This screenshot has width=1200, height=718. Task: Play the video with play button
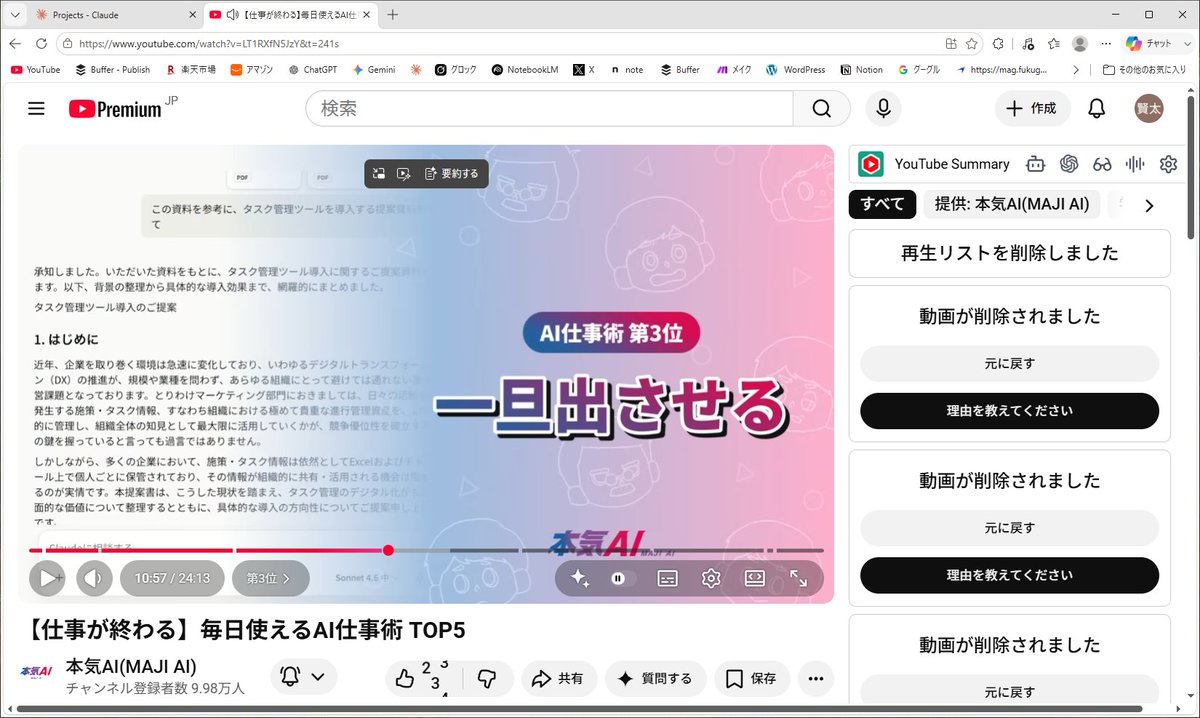46,578
